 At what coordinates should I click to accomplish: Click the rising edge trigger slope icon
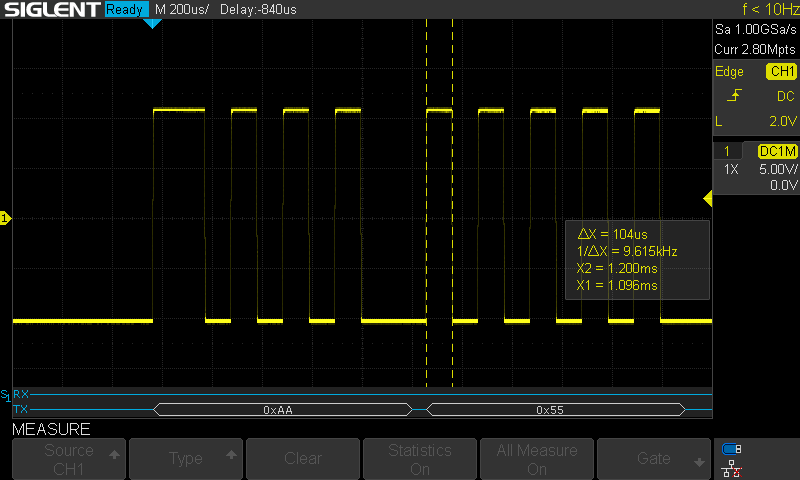pos(734,95)
